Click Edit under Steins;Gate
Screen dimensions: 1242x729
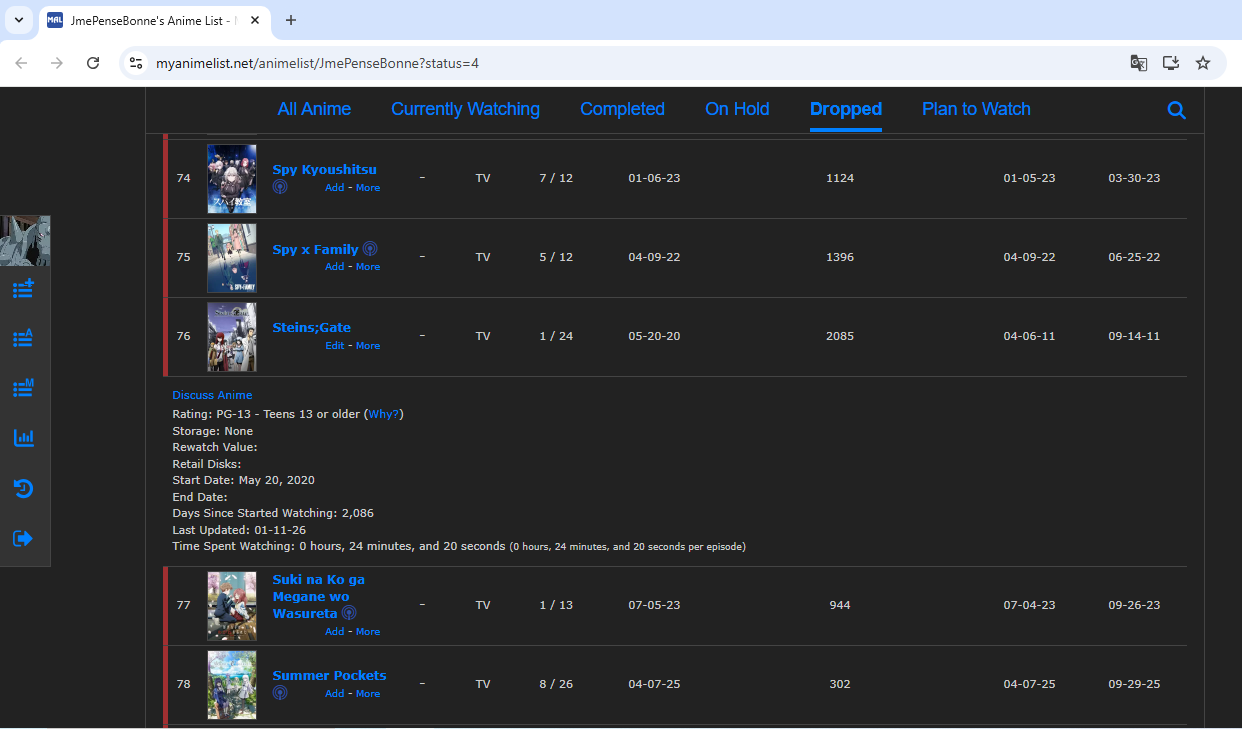tap(334, 346)
